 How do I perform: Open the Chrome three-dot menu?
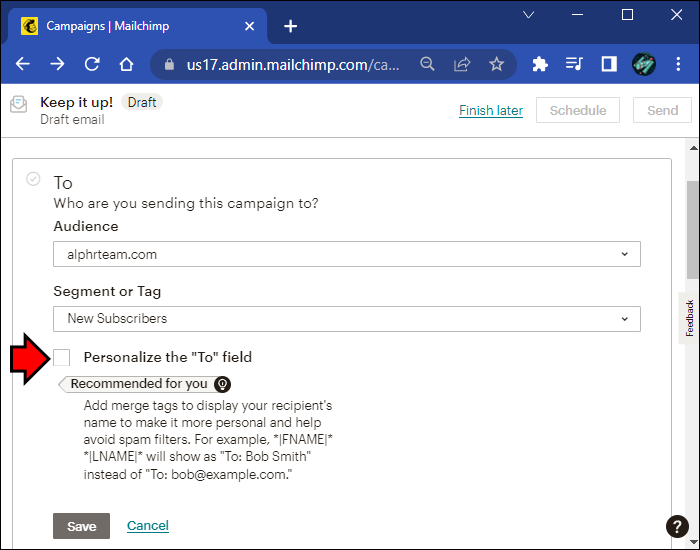coord(678,64)
